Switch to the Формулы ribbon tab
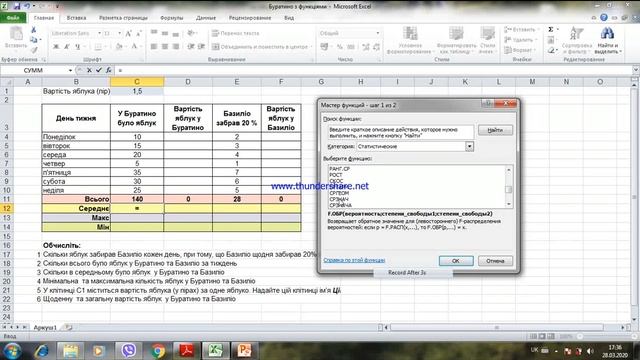Image resolution: width=640 pixels, height=360 pixels. point(172,18)
